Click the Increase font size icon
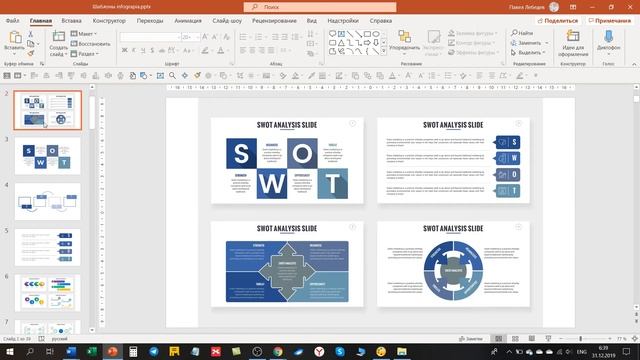This screenshot has width=640, height=360. point(205,37)
